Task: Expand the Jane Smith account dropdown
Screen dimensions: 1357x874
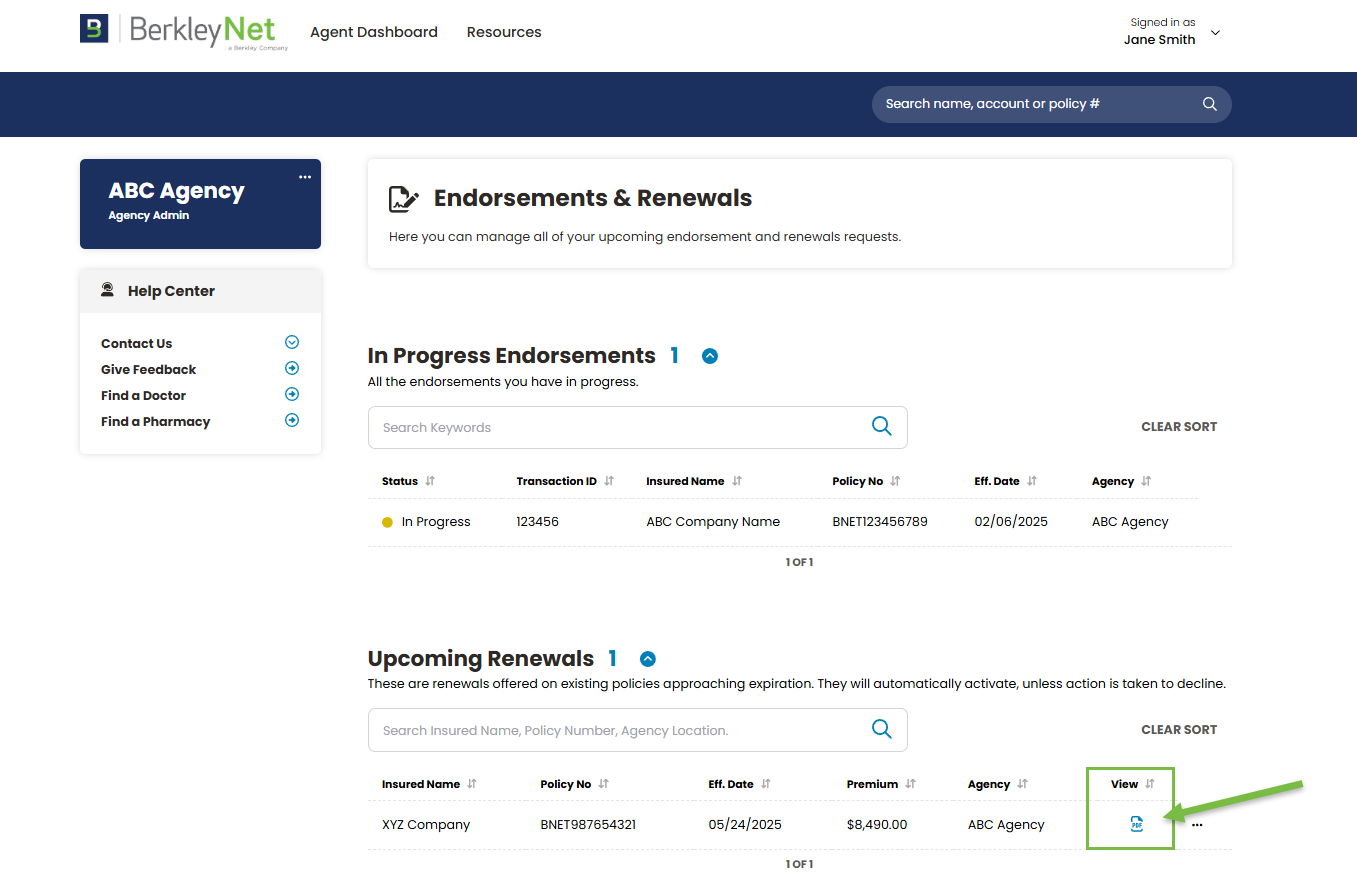Action: coord(1215,33)
